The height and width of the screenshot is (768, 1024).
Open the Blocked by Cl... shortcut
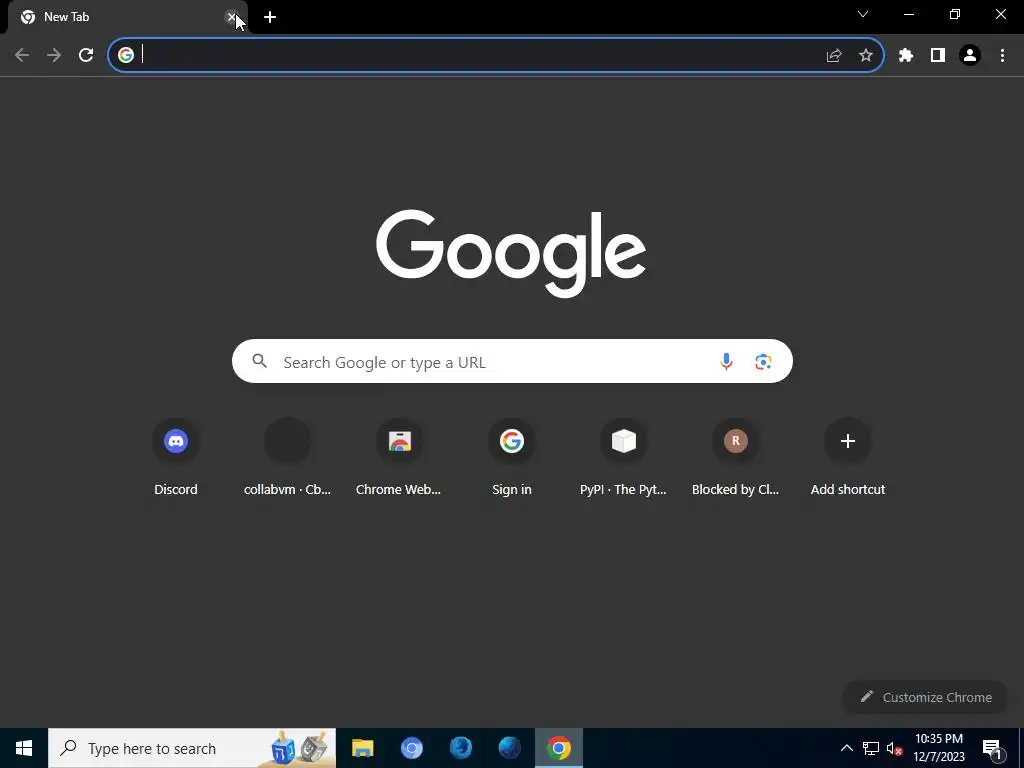[735, 456]
